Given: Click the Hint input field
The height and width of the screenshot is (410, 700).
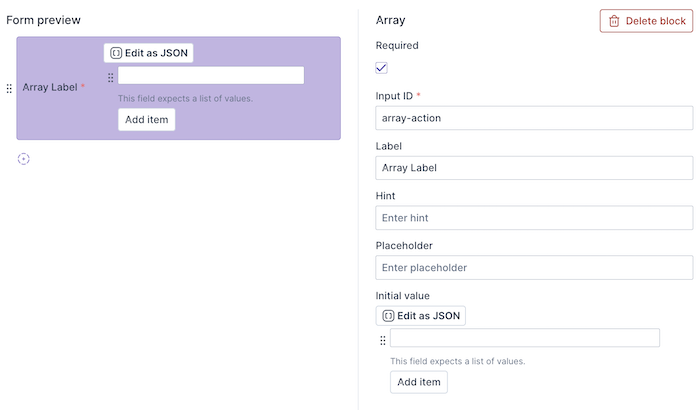Looking at the screenshot, I should 534,218.
